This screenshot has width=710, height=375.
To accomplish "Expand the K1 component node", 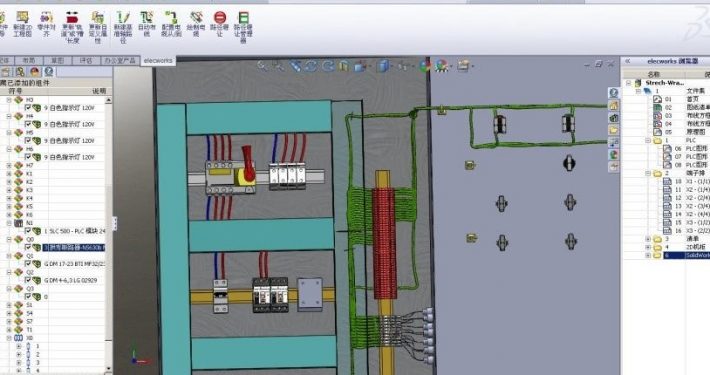I will coord(9,173).
